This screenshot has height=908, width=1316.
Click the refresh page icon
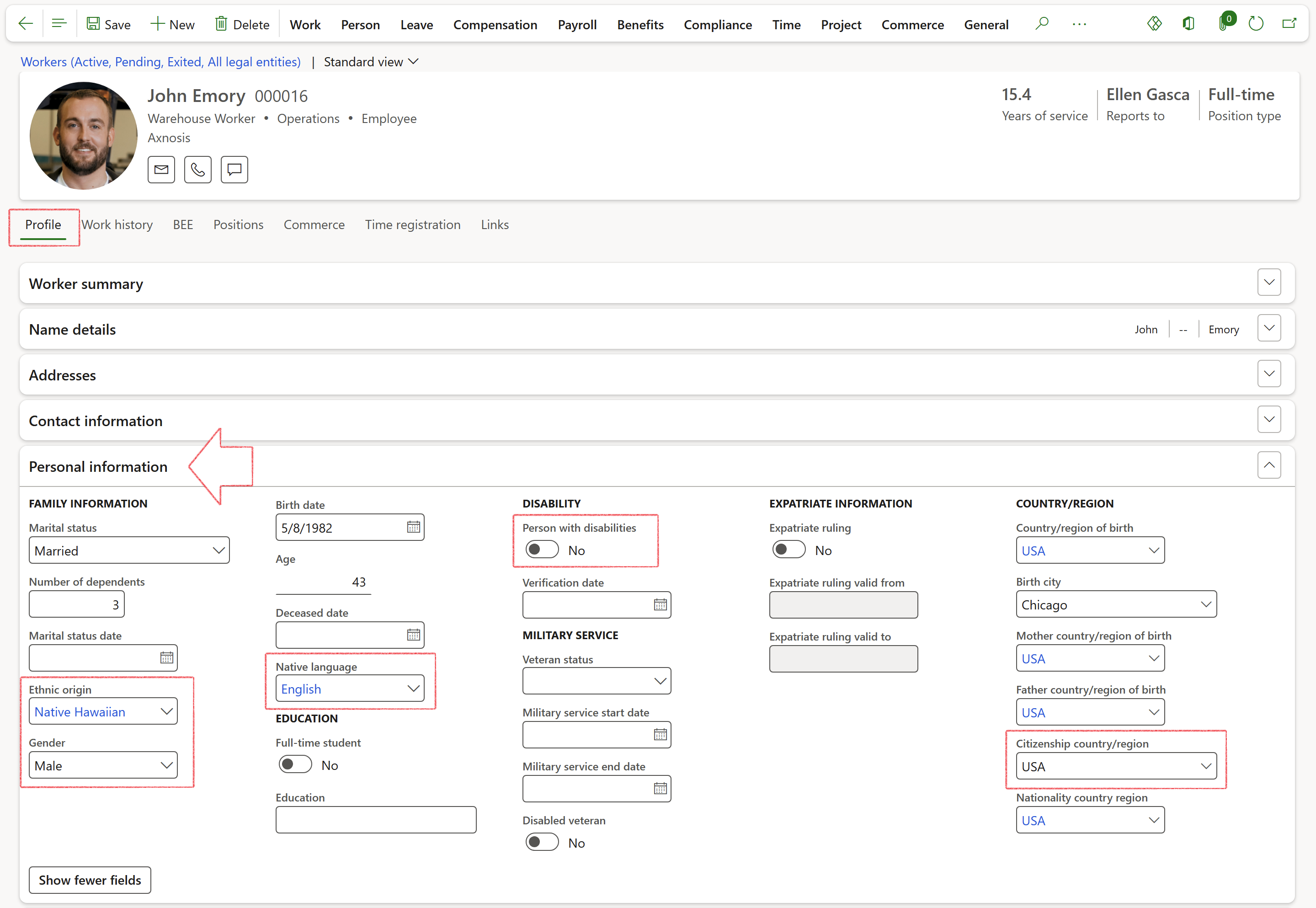tap(1256, 24)
